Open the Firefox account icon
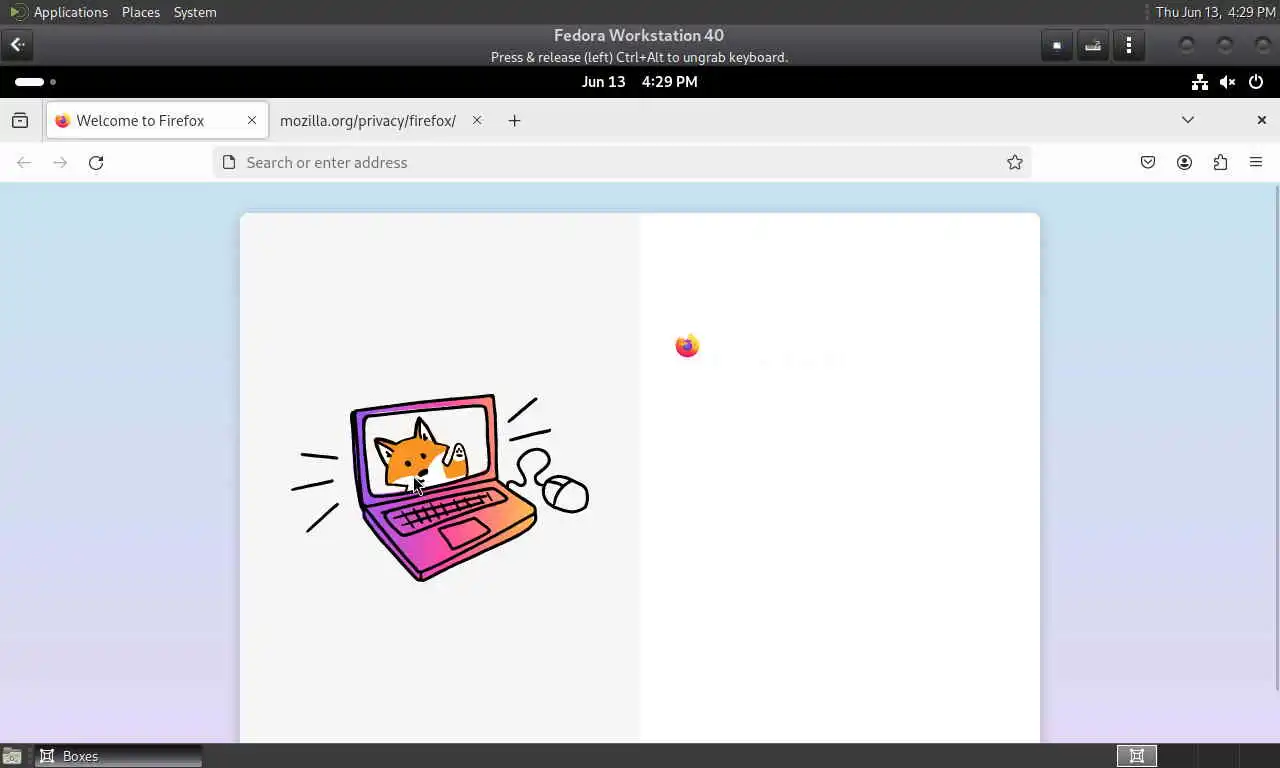 click(x=1184, y=162)
